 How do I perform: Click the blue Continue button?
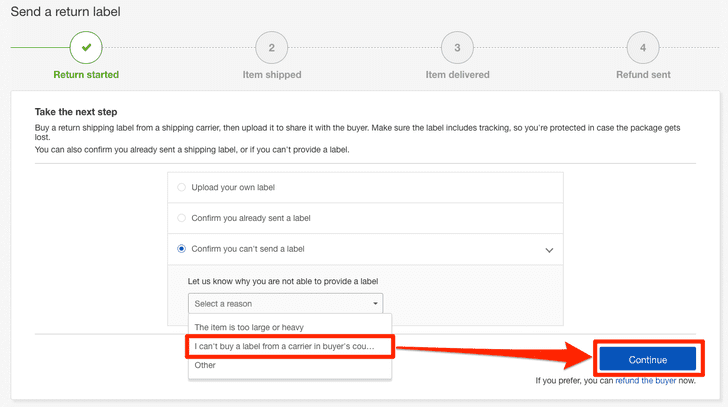(x=648, y=360)
